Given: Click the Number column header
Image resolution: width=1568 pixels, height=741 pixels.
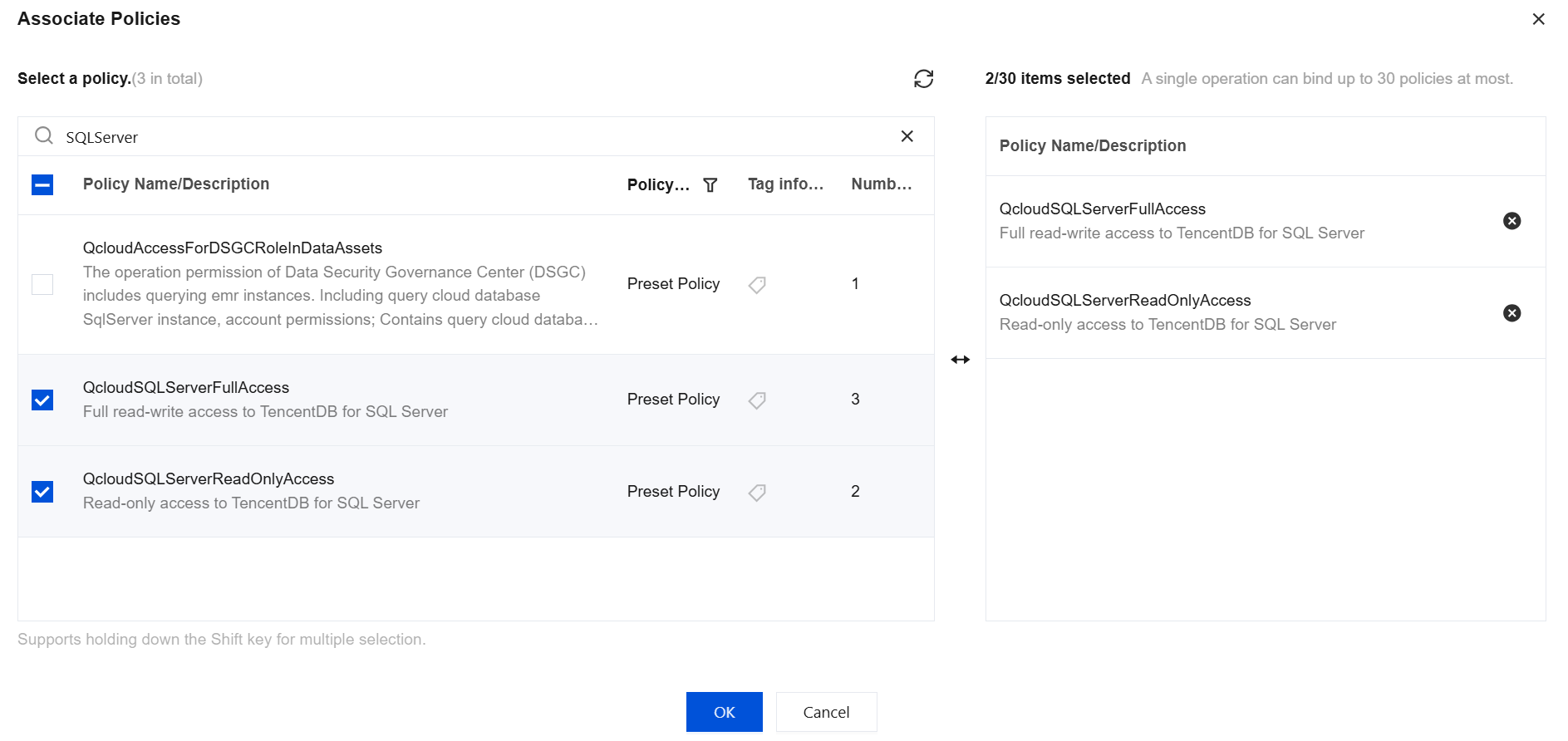Looking at the screenshot, I should point(881,184).
